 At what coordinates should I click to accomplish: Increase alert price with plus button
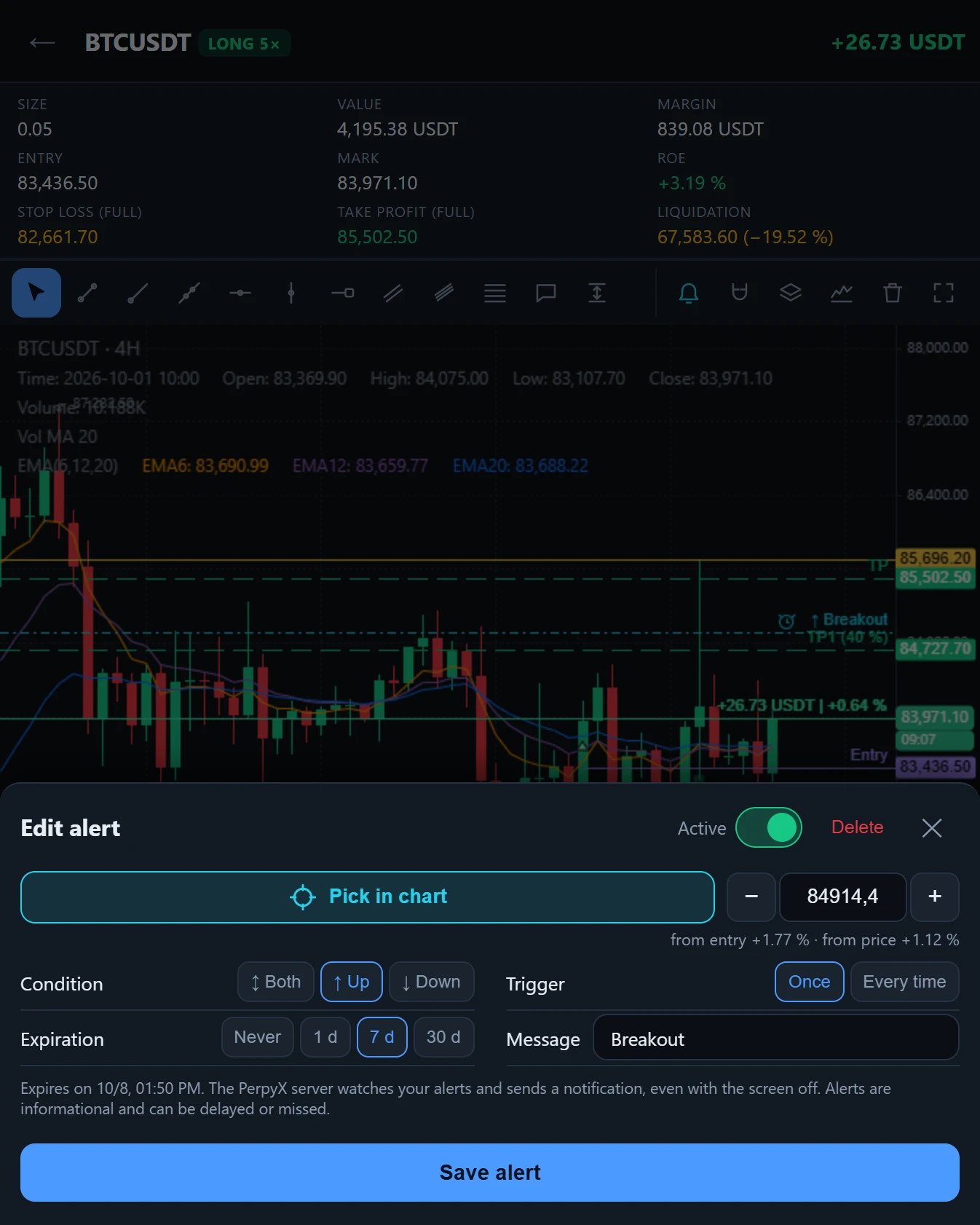point(935,897)
